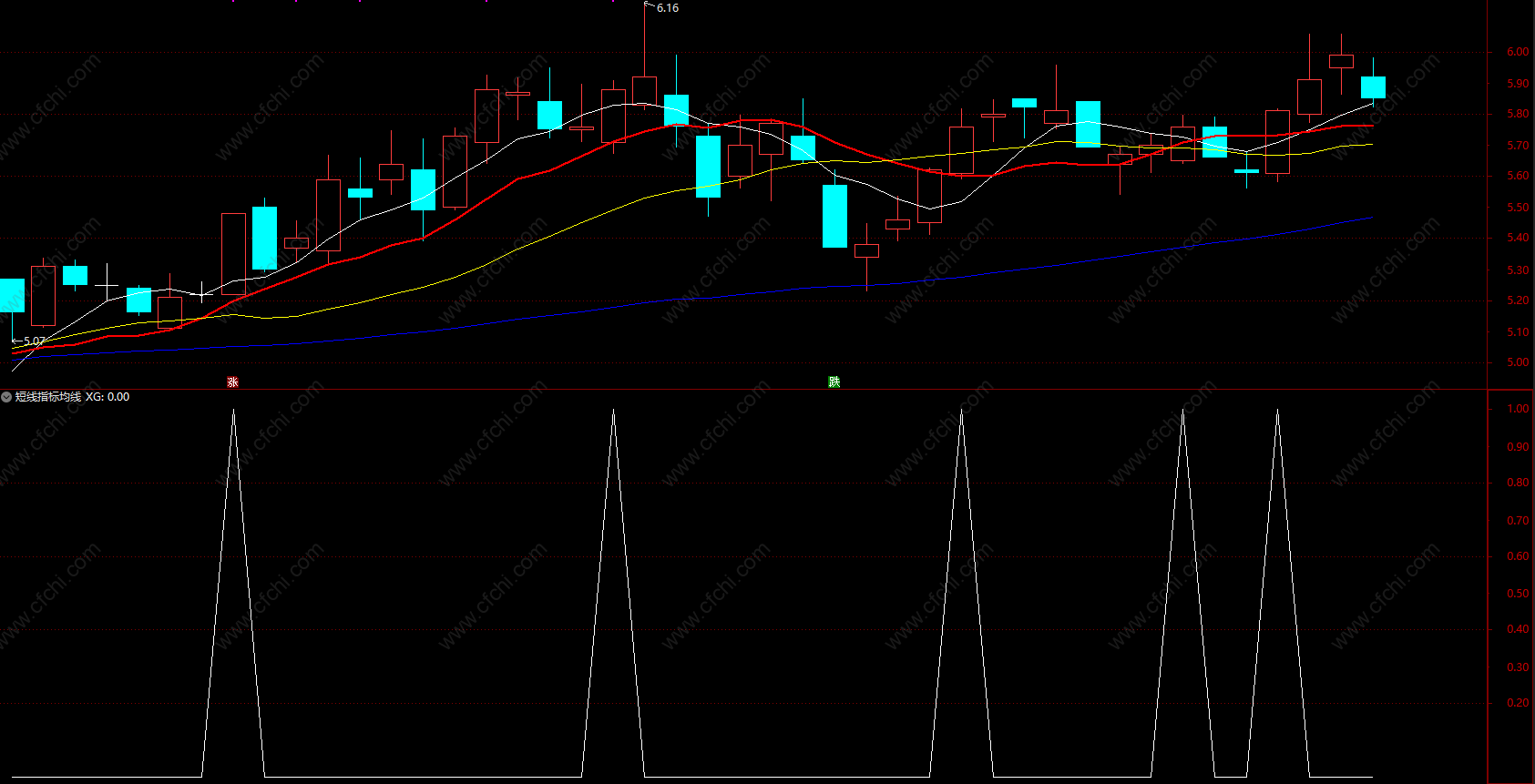
Task: Open the indicator dropdown beside 短线指标均线
Action: click(x=6, y=397)
